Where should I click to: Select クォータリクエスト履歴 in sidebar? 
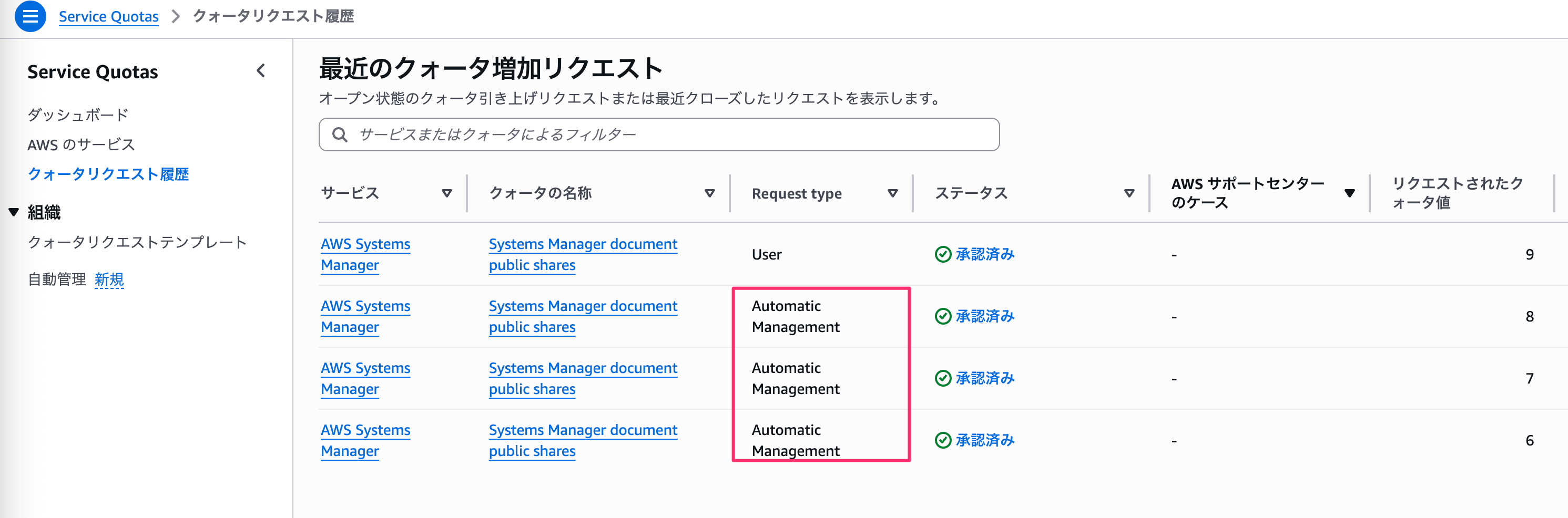[x=108, y=174]
